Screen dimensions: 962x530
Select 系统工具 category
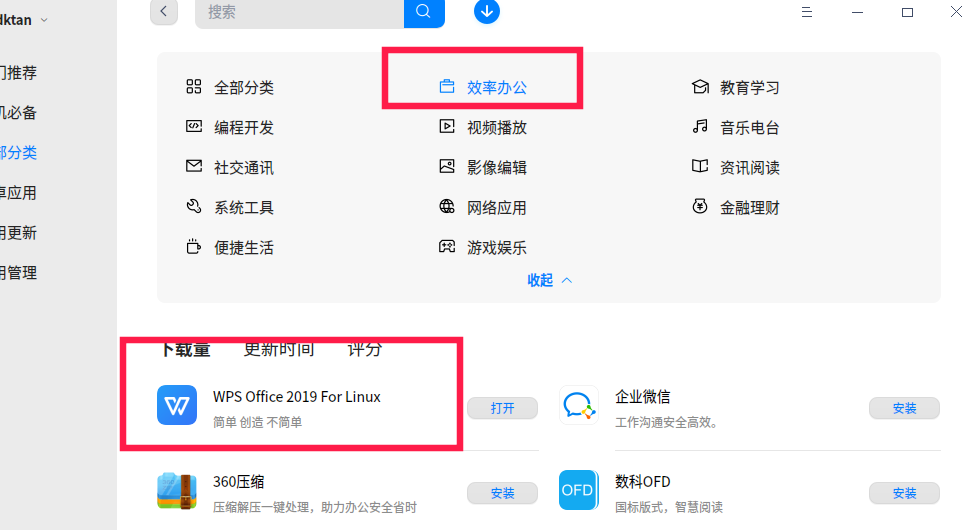(x=244, y=208)
